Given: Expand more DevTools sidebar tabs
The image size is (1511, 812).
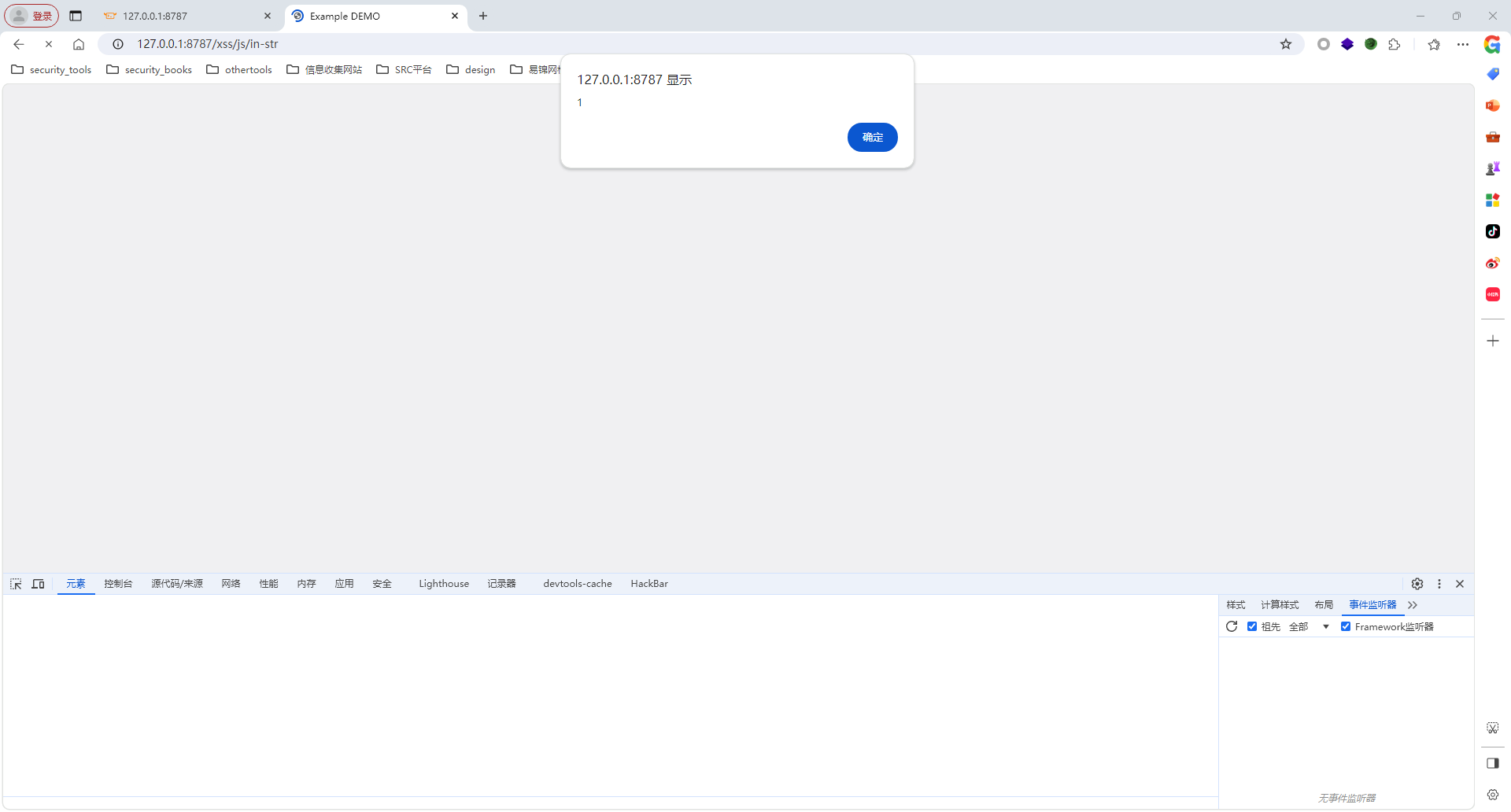Looking at the screenshot, I should (x=1413, y=605).
